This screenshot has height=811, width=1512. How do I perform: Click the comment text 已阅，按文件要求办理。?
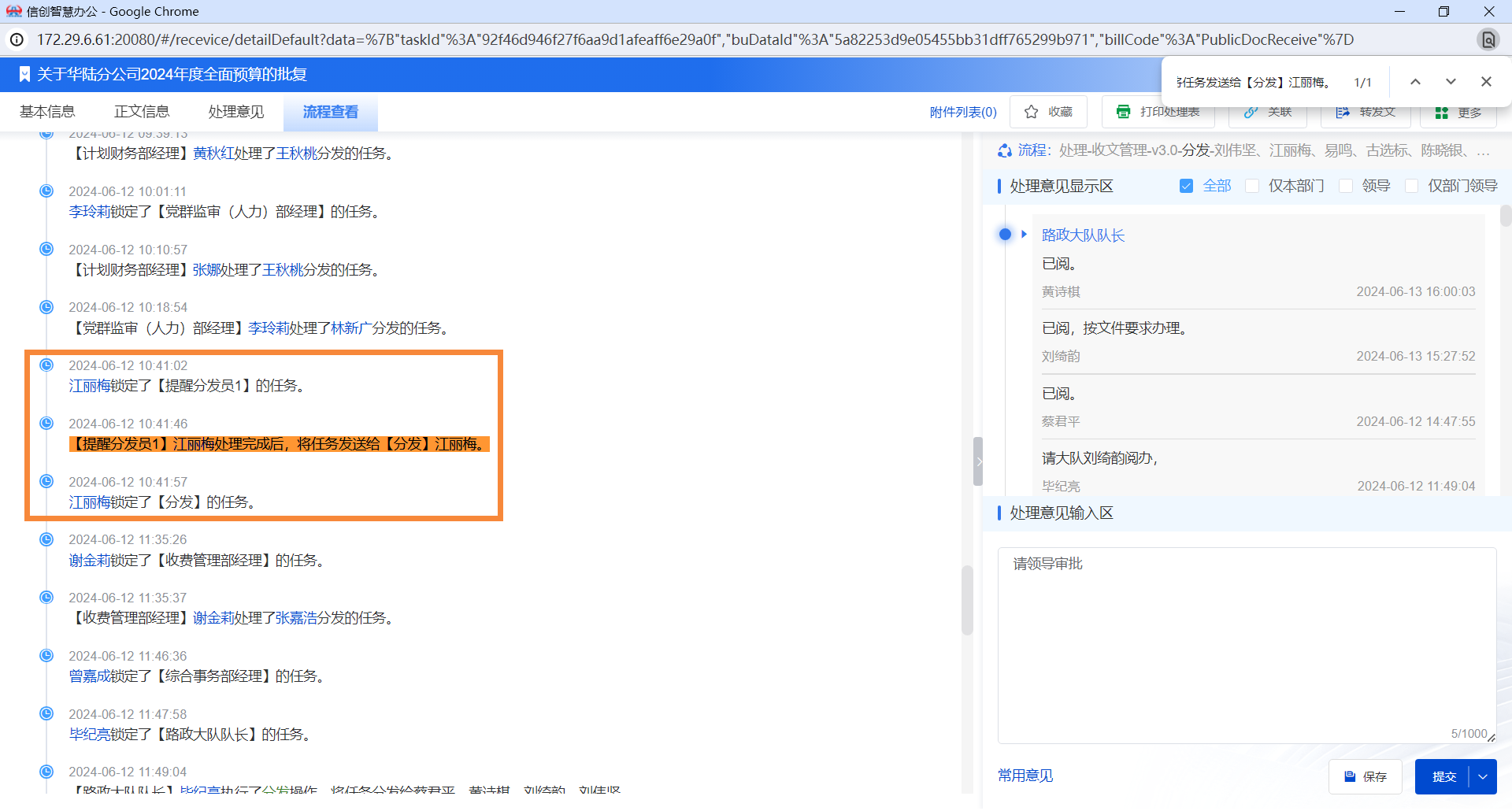pyautogui.click(x=1114, y=328)
